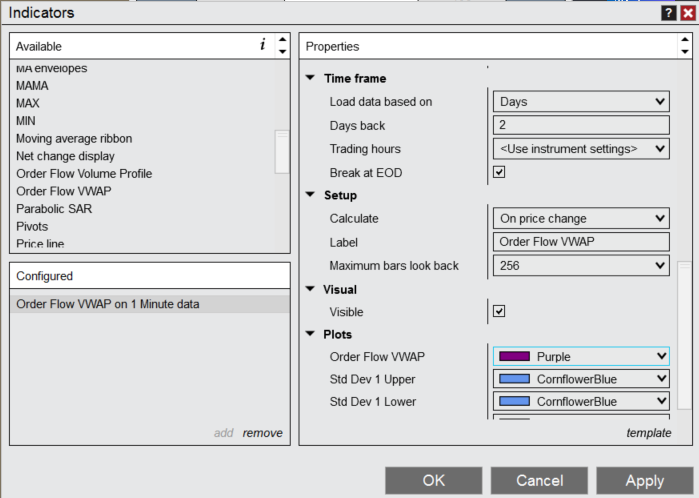Image resolution: width=699 pixels, height=498 pixels.
Task: Open the Std Dev 1 Upper color dropdown
Action: coord(581,379)
